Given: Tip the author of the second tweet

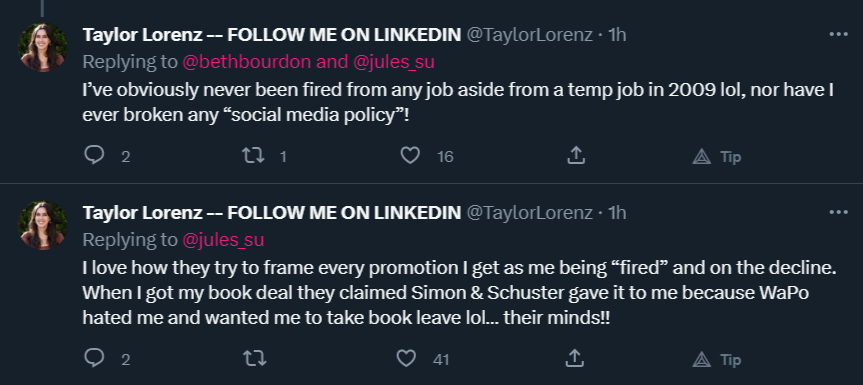Looking at the screenshot, I should click(x=717, y=360).
